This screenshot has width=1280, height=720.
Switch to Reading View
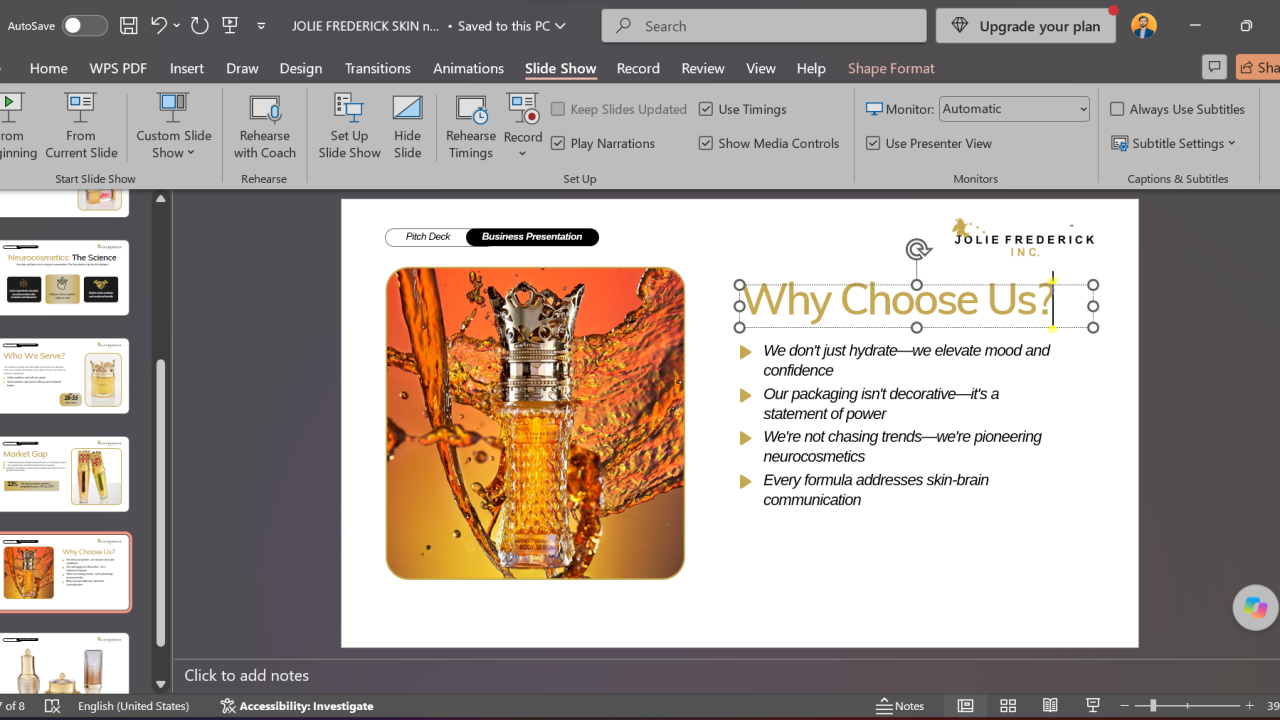click(1050, 705)
